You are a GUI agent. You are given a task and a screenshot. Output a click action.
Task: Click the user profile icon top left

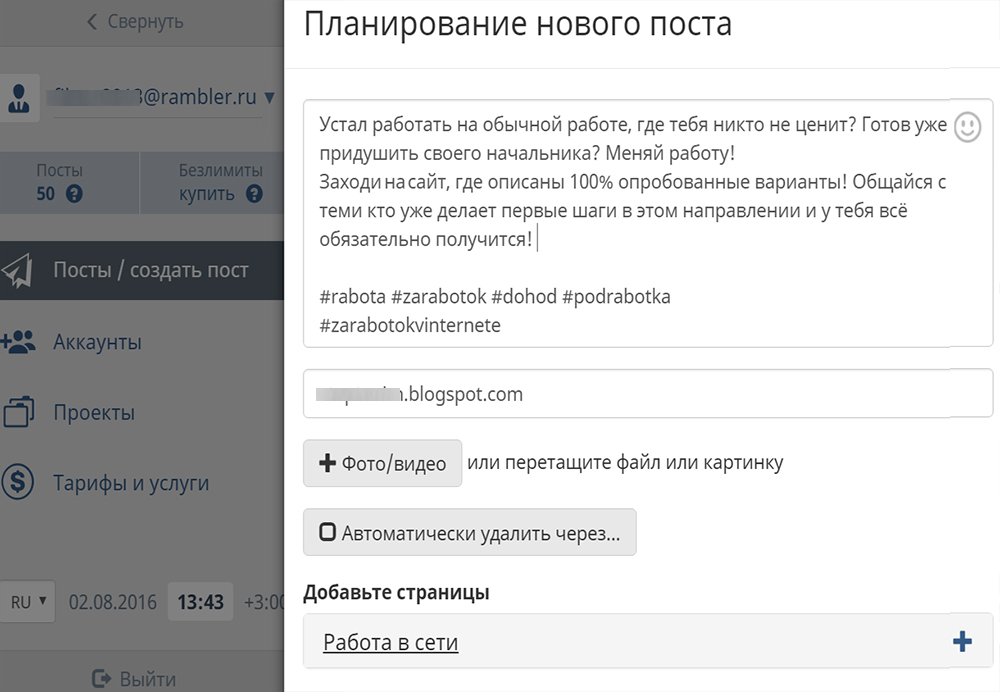pyautogui.click(x=20, y=98)
